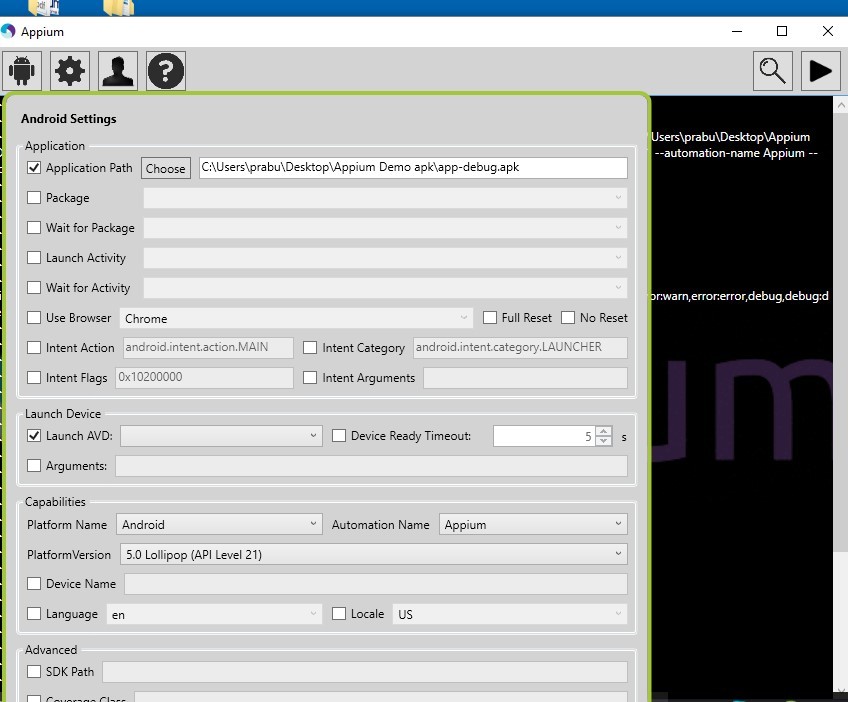Enable the Arguments checkbox under Launch Device
Viewport: 848px width, 702px height.
(34, 465)
